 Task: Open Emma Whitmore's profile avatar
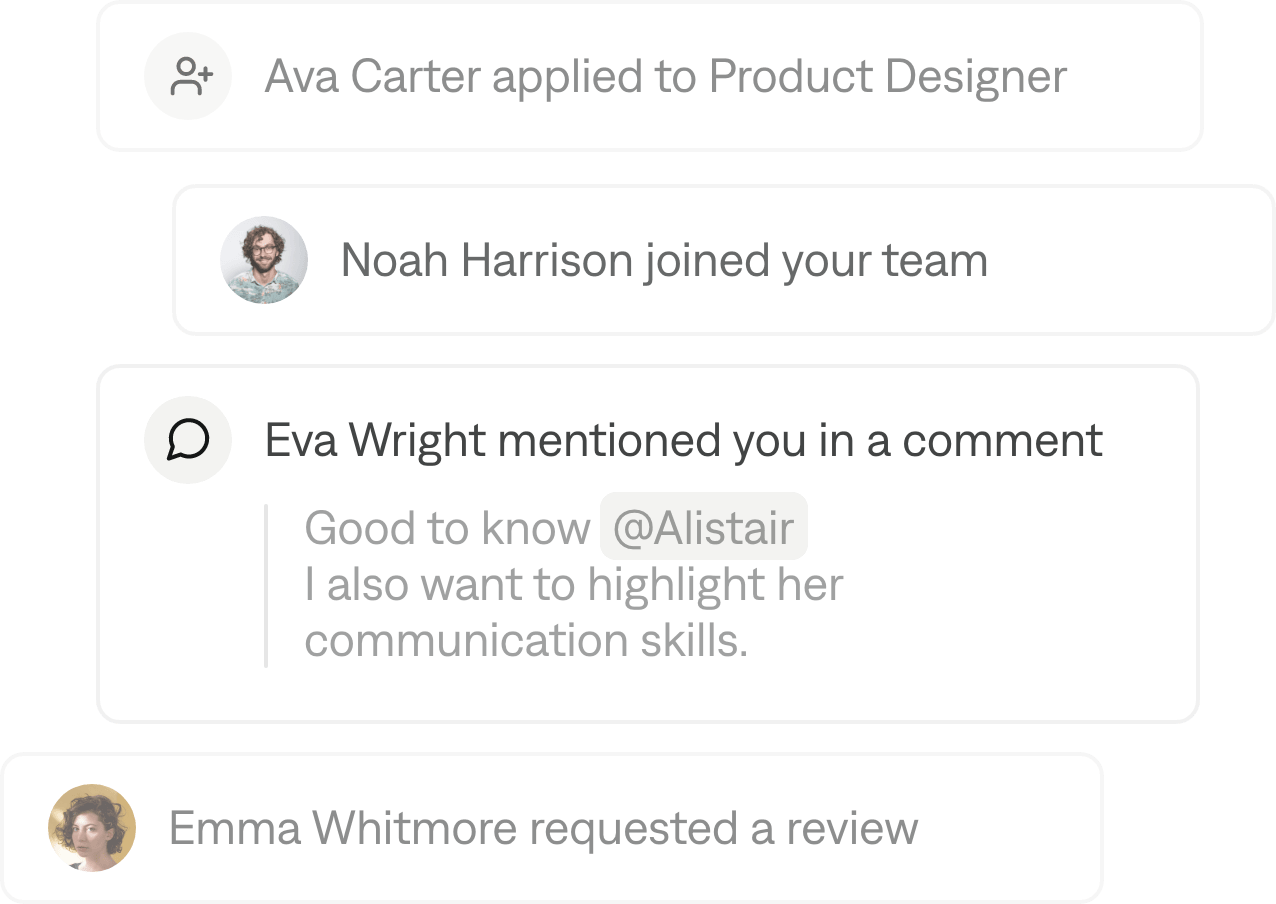92,828
